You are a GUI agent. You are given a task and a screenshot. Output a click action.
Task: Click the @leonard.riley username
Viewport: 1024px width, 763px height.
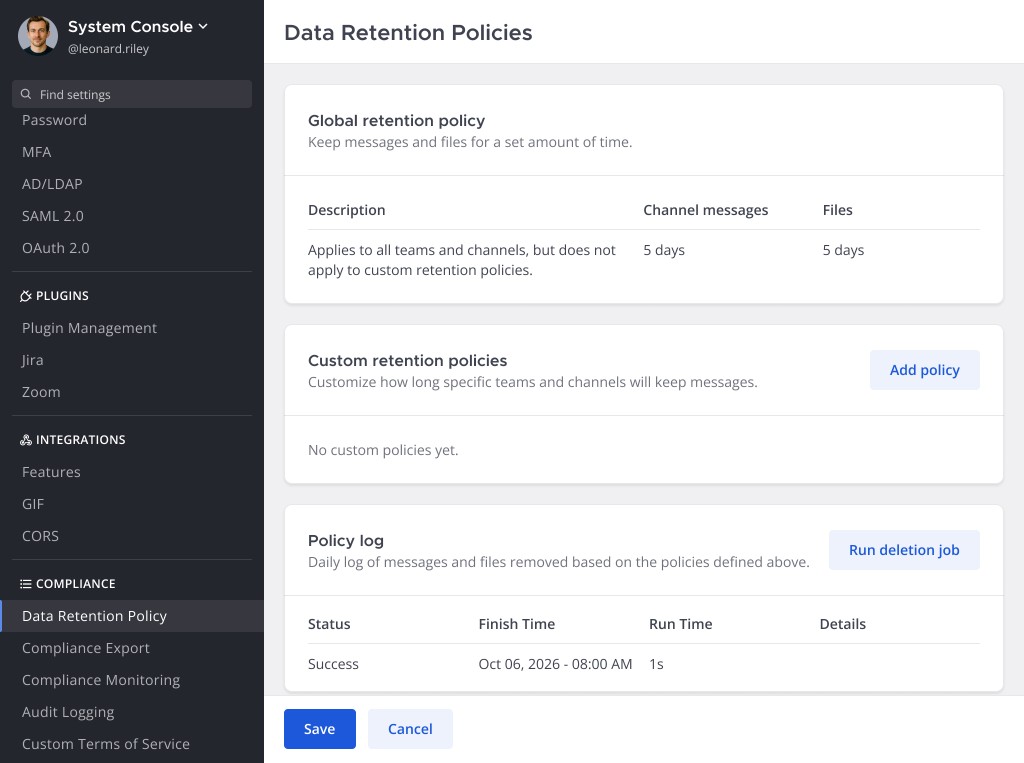pyautogui.click(x=108, y=49)
